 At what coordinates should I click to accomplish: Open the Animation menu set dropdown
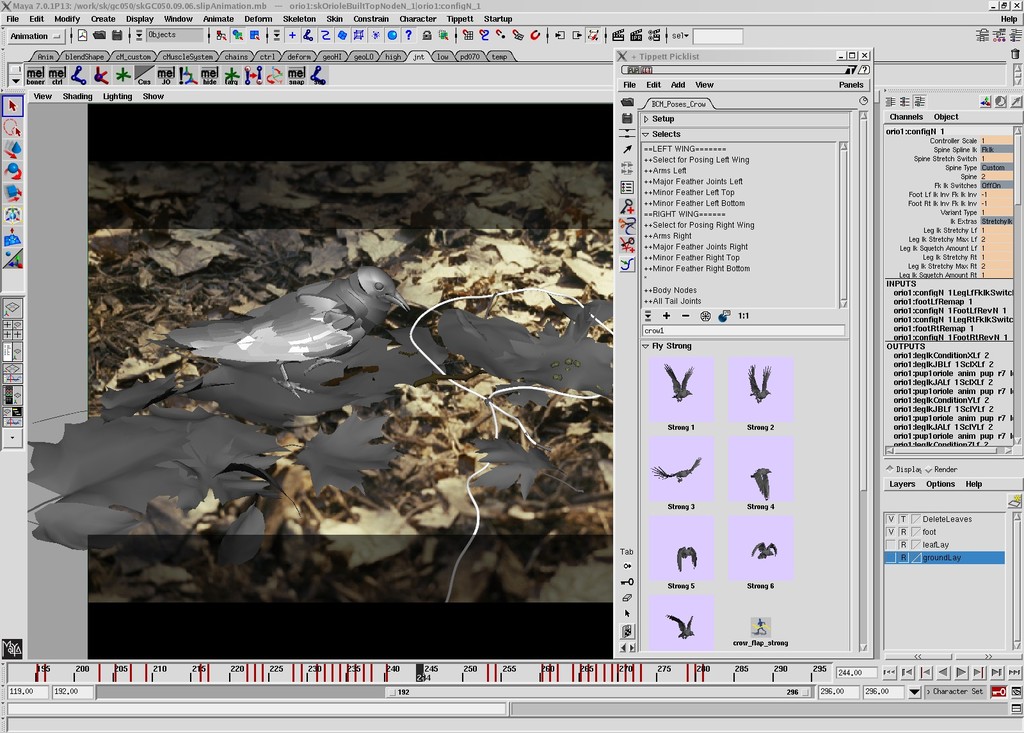[36, 36]
